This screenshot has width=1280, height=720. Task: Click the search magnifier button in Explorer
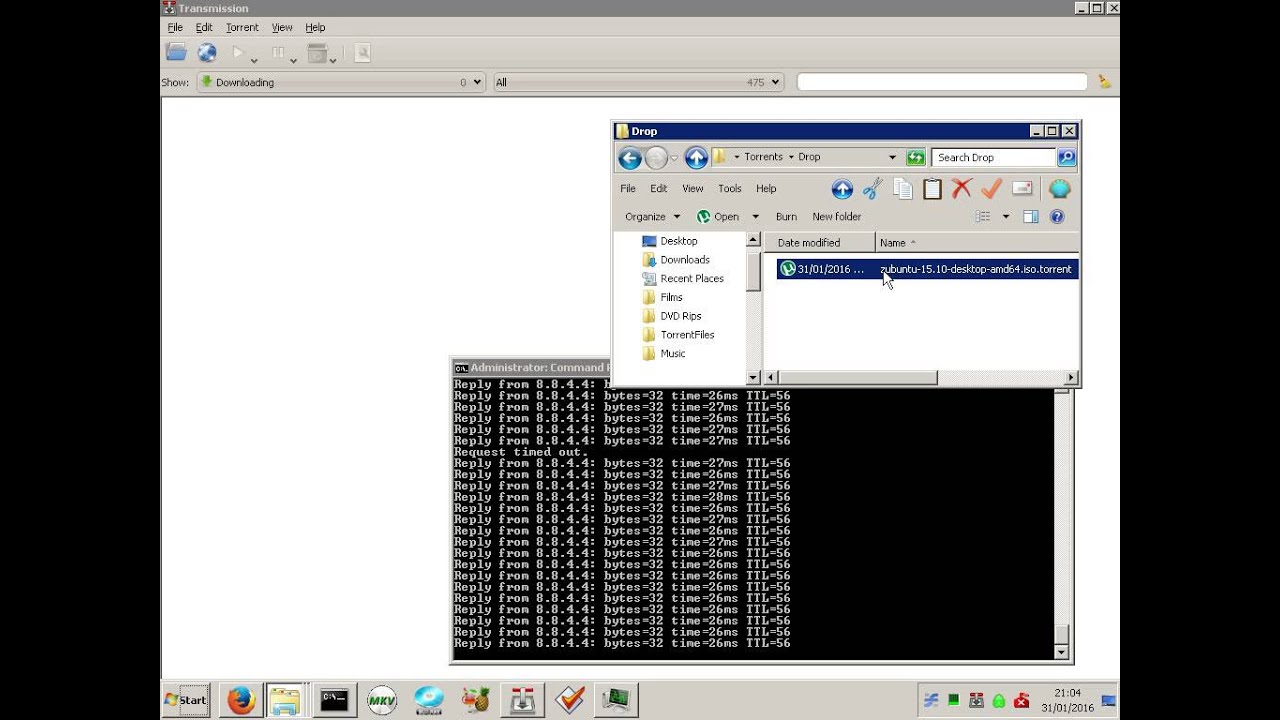click(x=1066, y=157)
